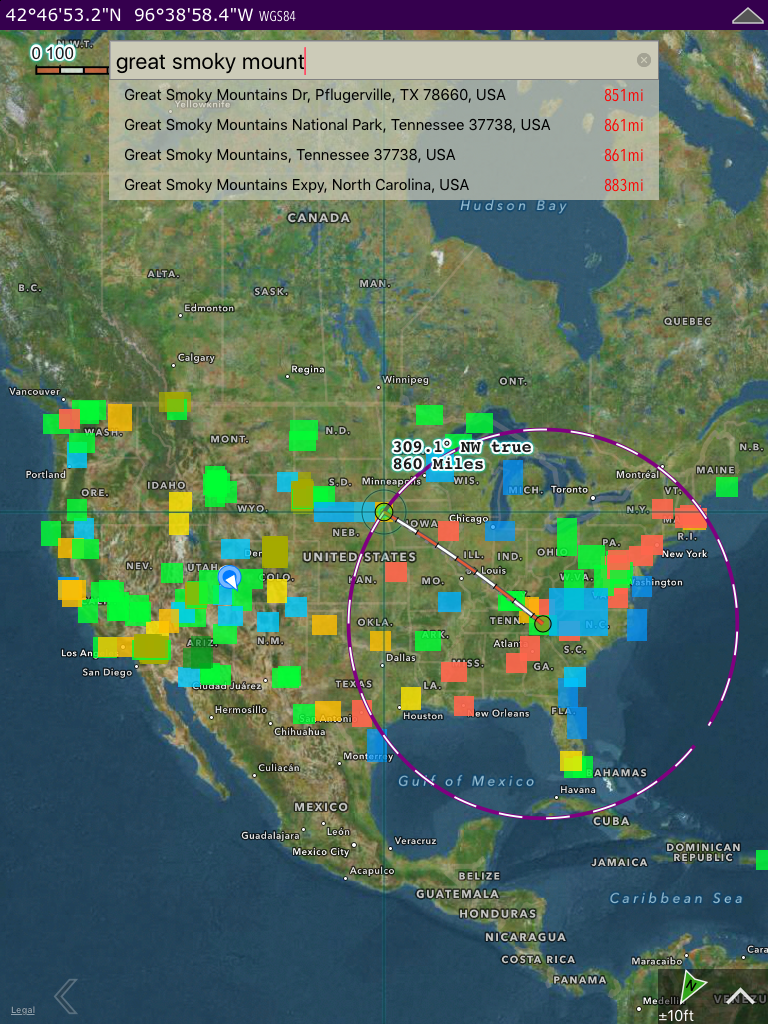Tap the crosshair marker near Nebraska
768x1024 pixels.
coord(384,513)
